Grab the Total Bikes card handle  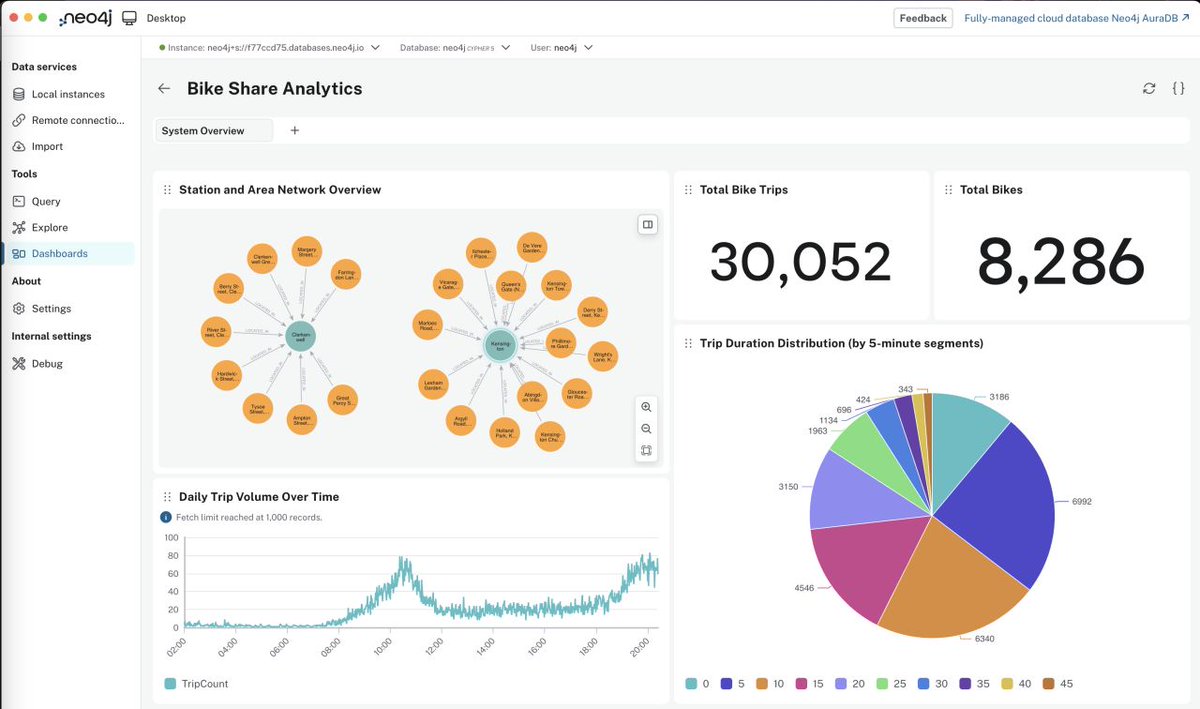tap(947, 190)
